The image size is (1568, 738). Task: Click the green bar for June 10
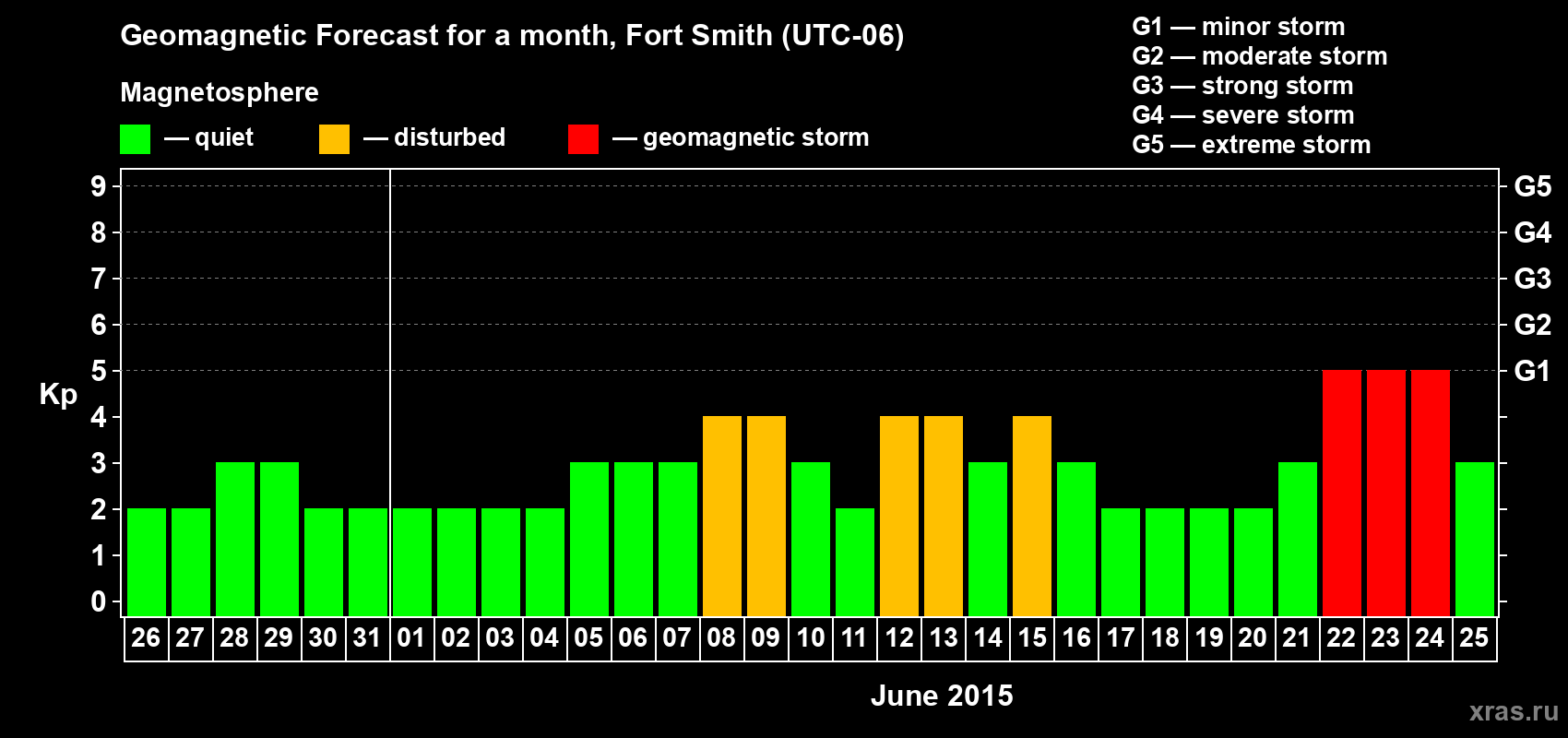[810, 539]
